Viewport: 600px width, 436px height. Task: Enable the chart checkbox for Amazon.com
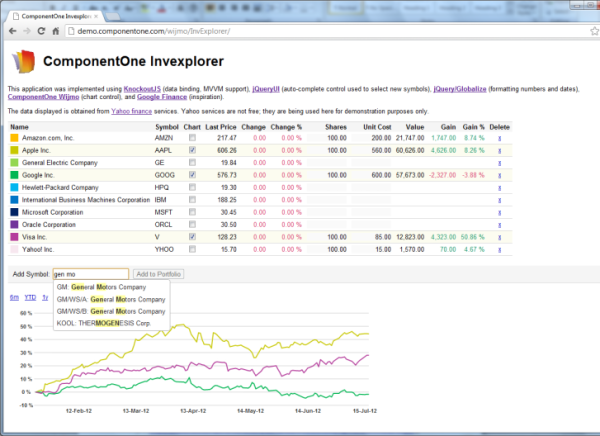(192, 137)
